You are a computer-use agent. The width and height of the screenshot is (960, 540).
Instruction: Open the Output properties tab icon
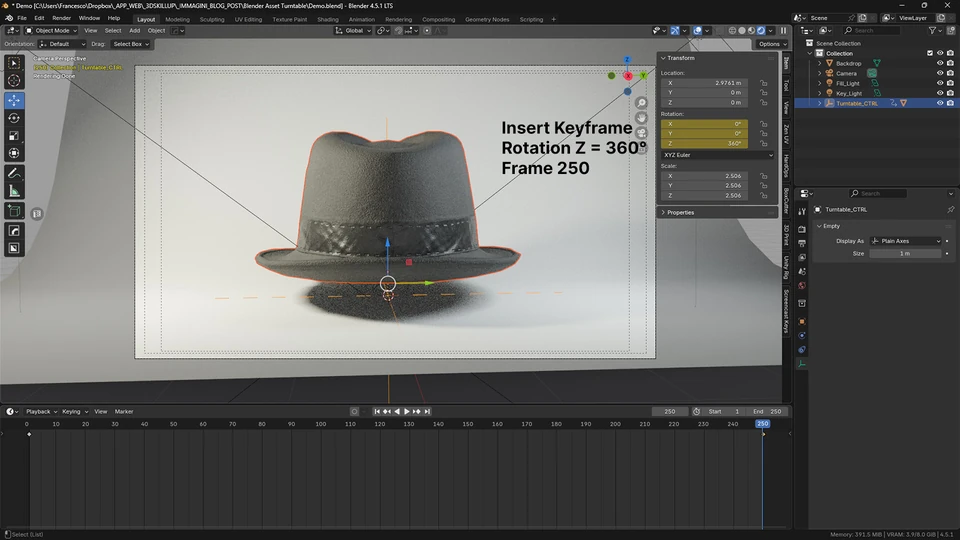coord(802,244)
